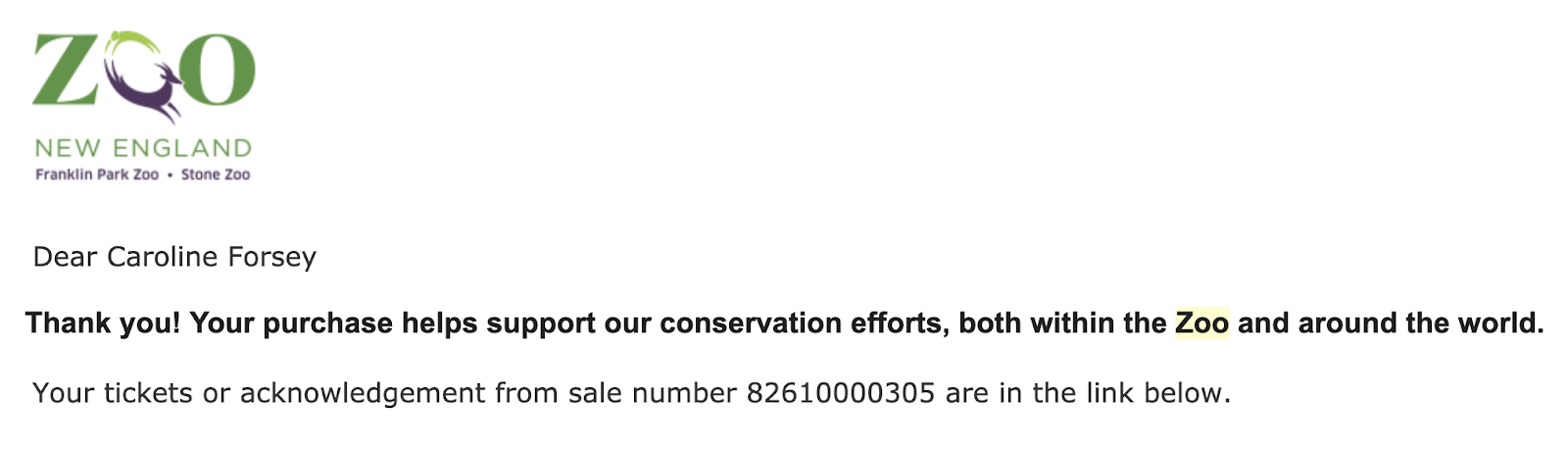Click the name Caroline Forsey

[212, 257]
